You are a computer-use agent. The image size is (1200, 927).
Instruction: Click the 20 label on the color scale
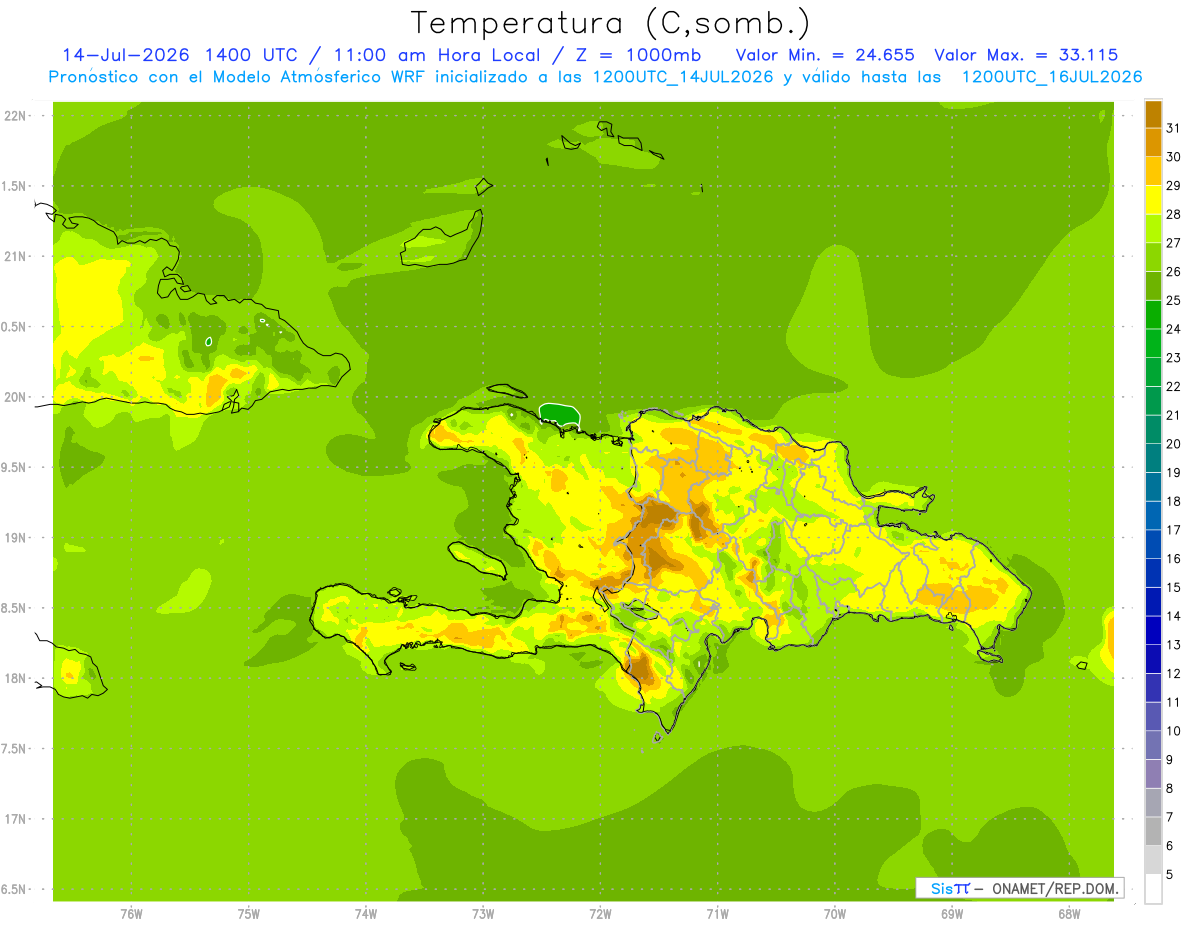coord(1174,444)
